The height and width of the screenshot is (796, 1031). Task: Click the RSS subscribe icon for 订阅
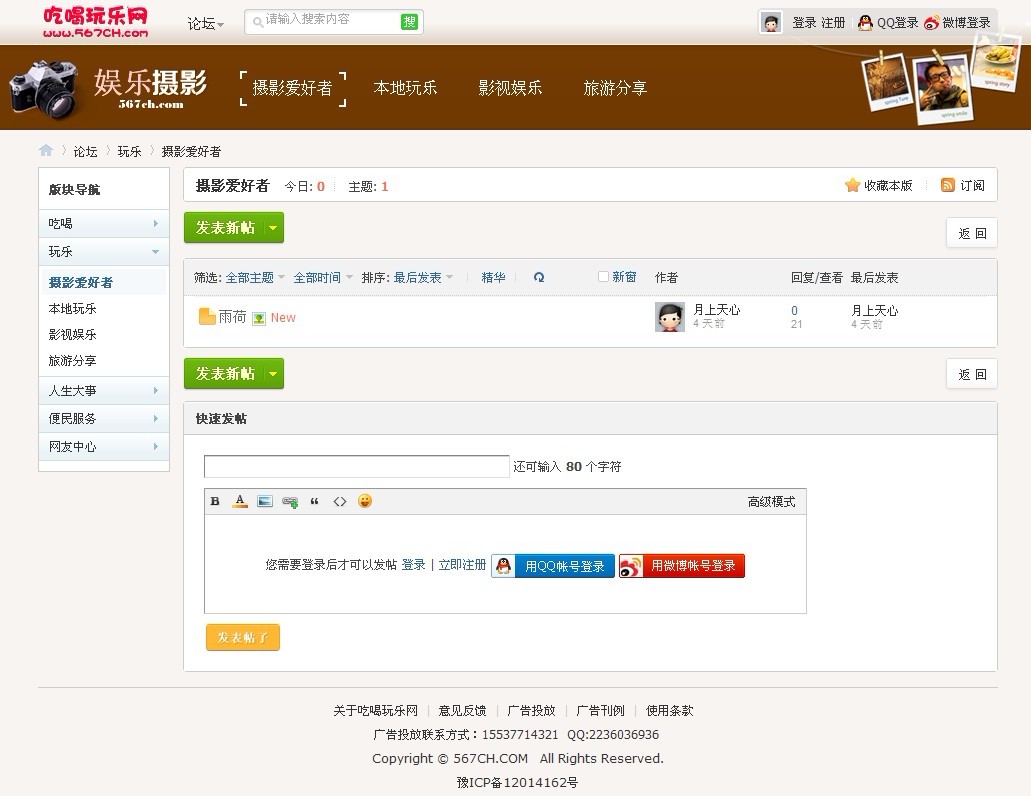click(x=946, y=185)
